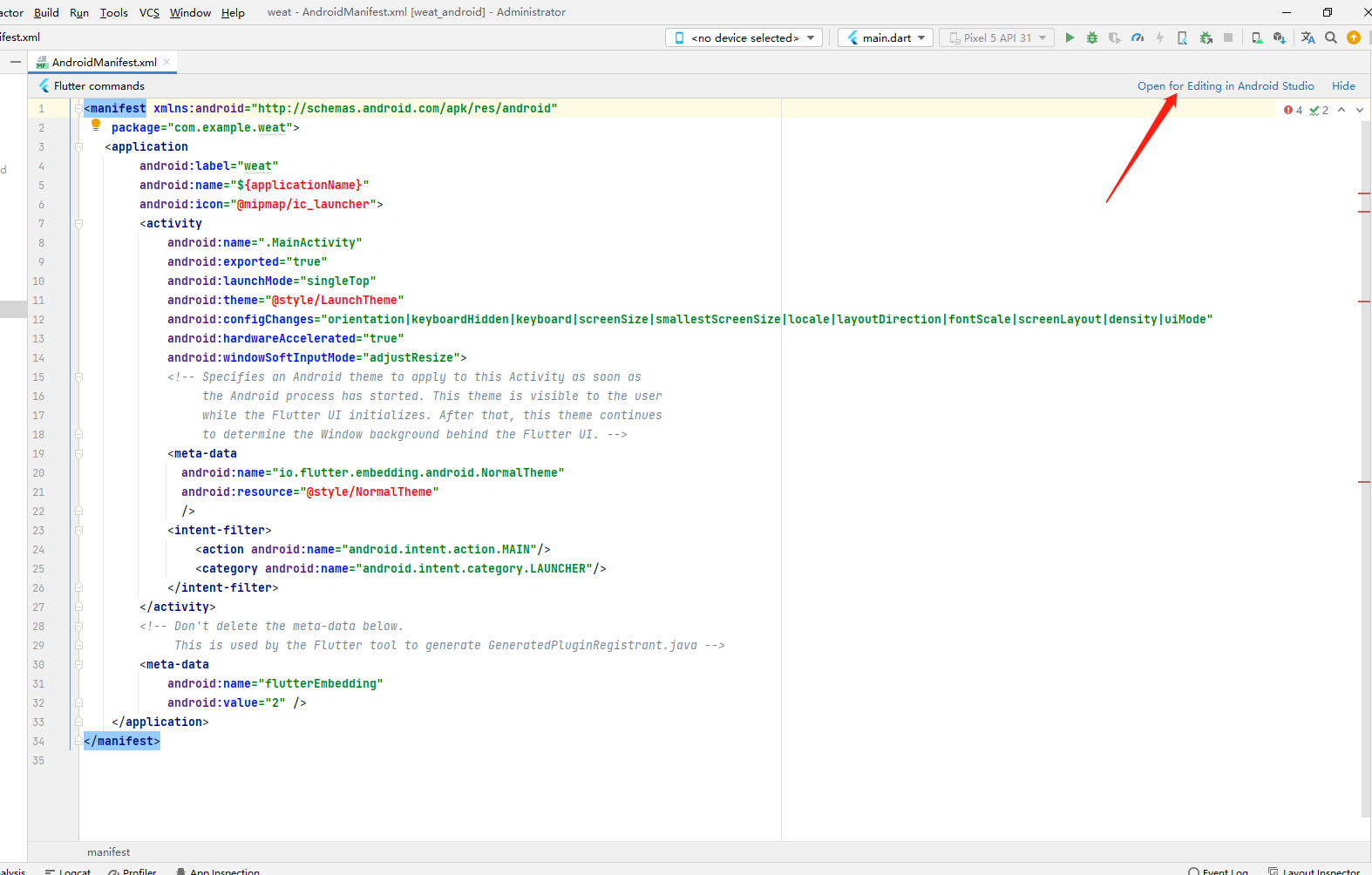
Task: Stop the running app square icon
Action: point(1228,37)
